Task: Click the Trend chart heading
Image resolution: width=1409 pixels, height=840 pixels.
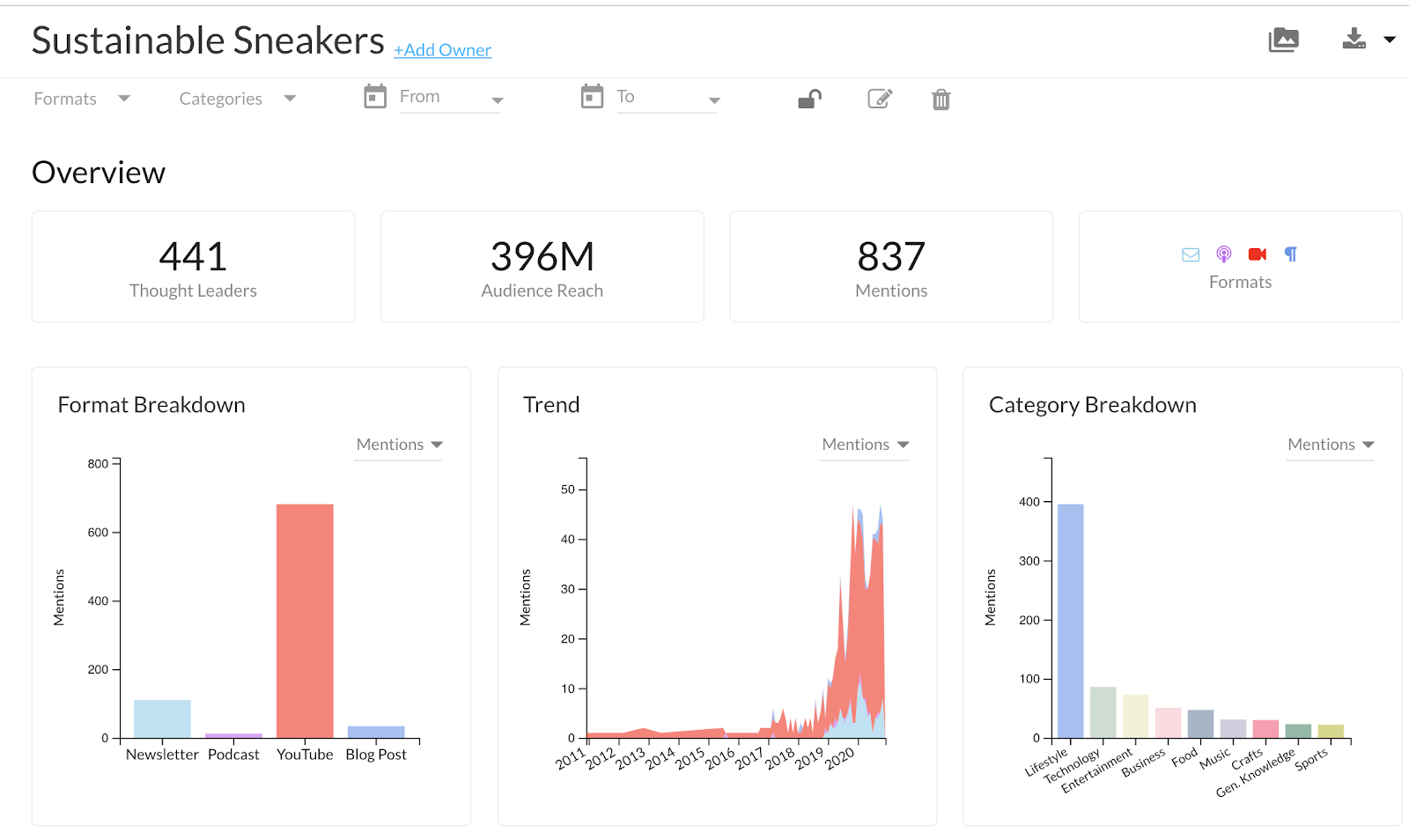Action: (x=551, y=405)
